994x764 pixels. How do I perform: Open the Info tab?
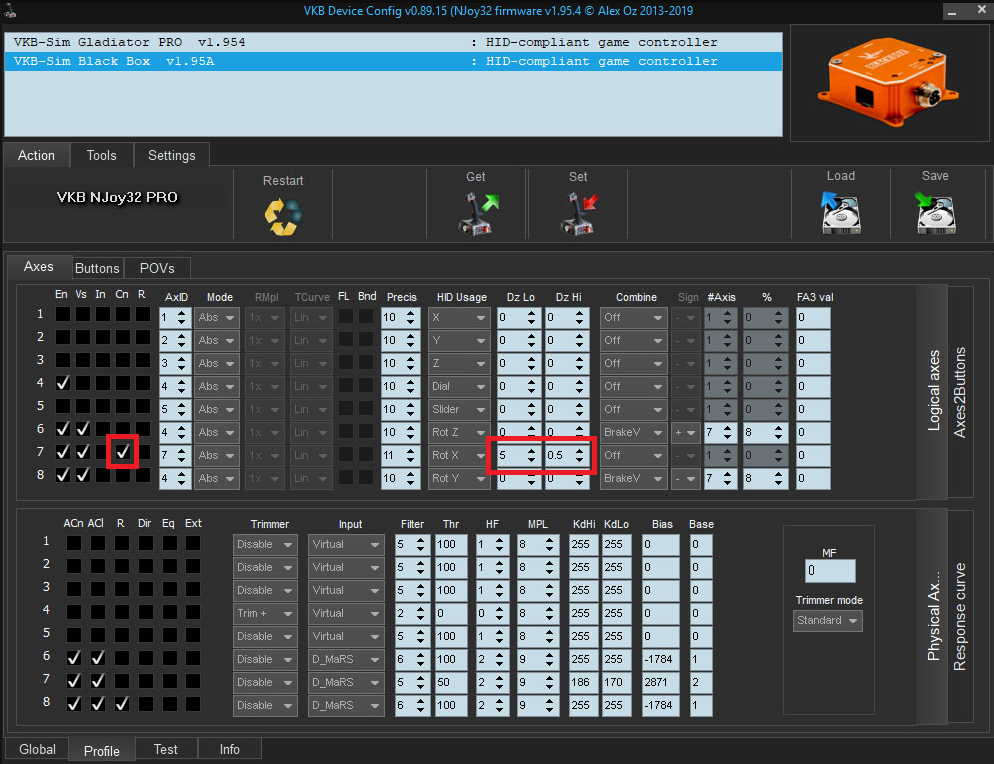[x=229, y=749]
